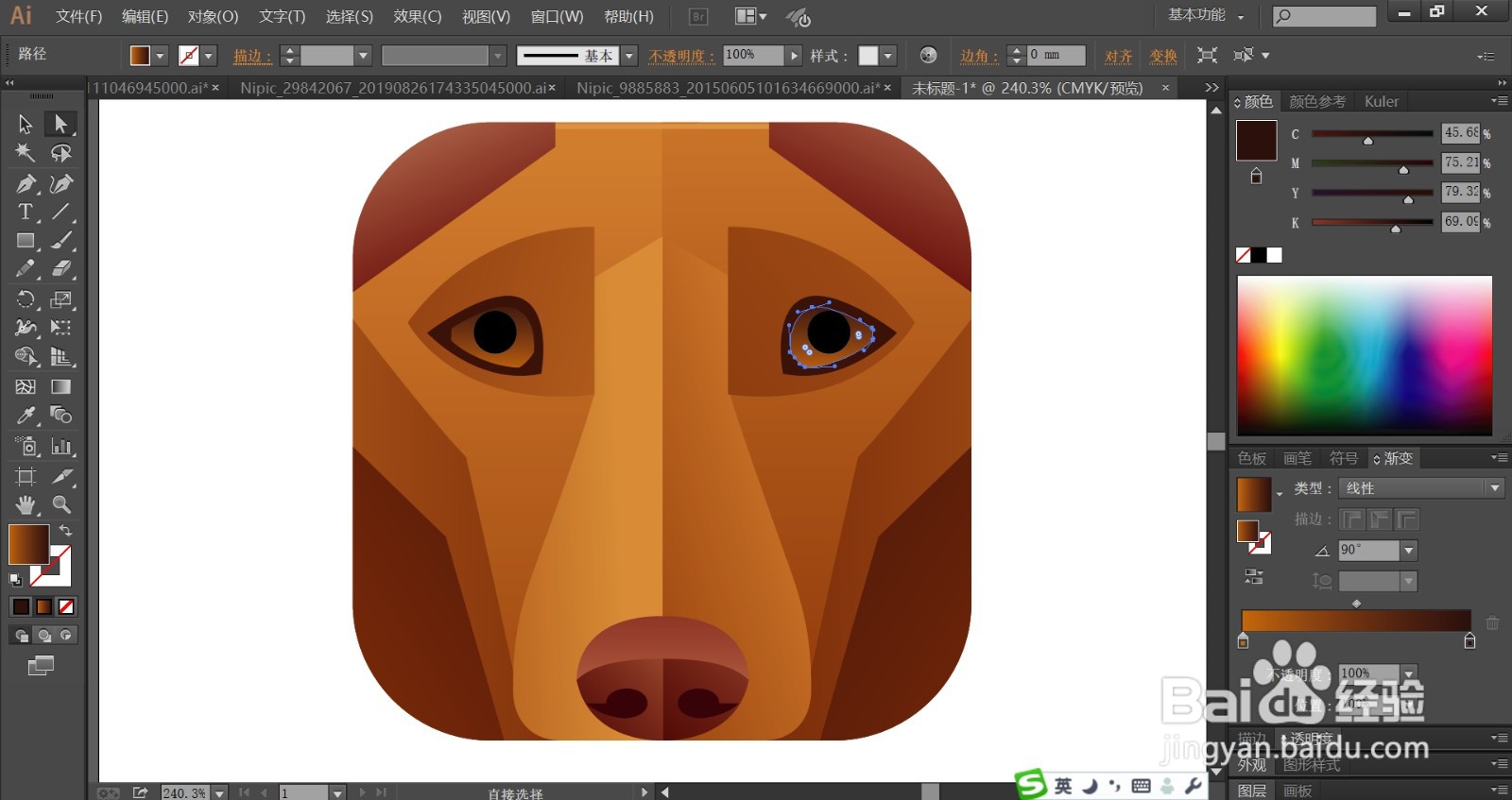
Task: Click the 变换 transform link
Action: pos(1163,56)
